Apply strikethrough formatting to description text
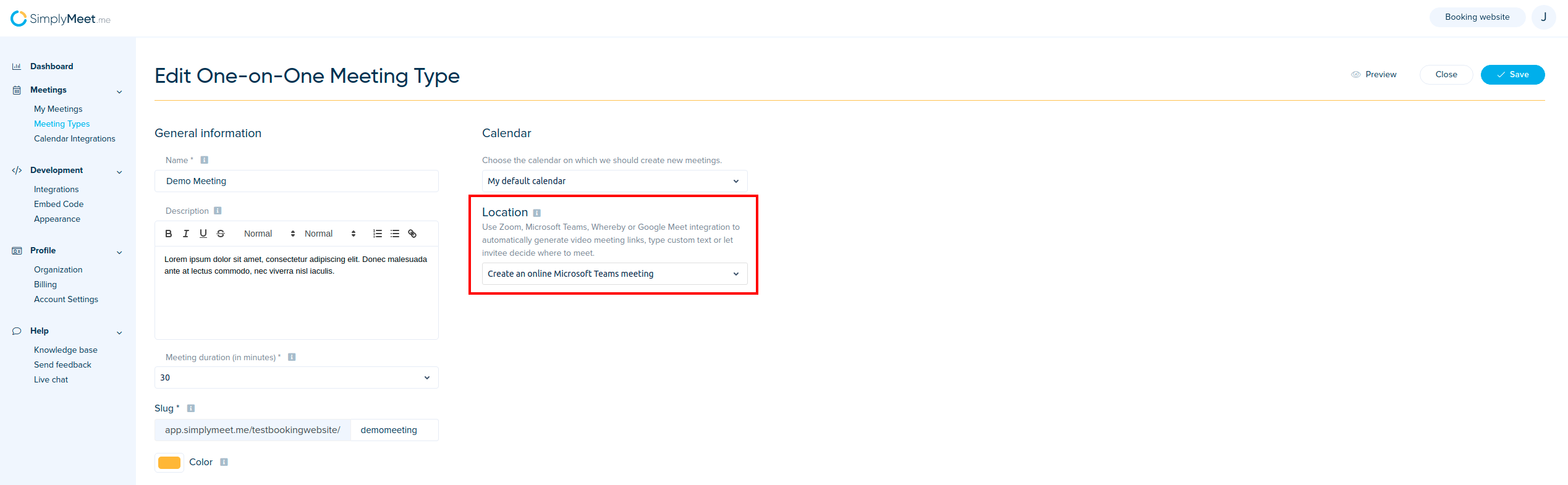1568x485 pixels. 221,234
